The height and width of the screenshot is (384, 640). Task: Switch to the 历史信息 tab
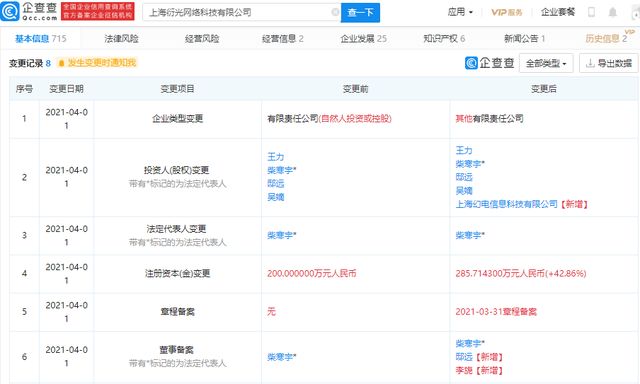click(x=606, y=39)
